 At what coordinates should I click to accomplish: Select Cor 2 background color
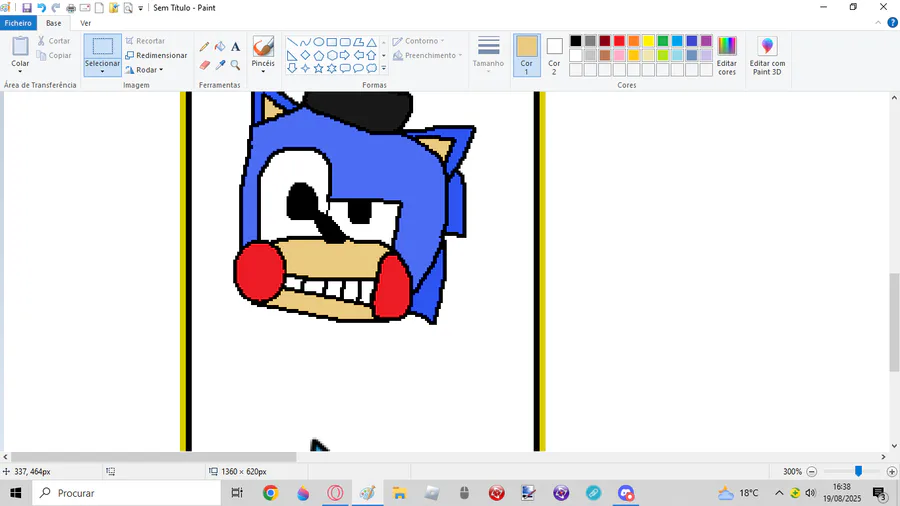click(554, 55)
